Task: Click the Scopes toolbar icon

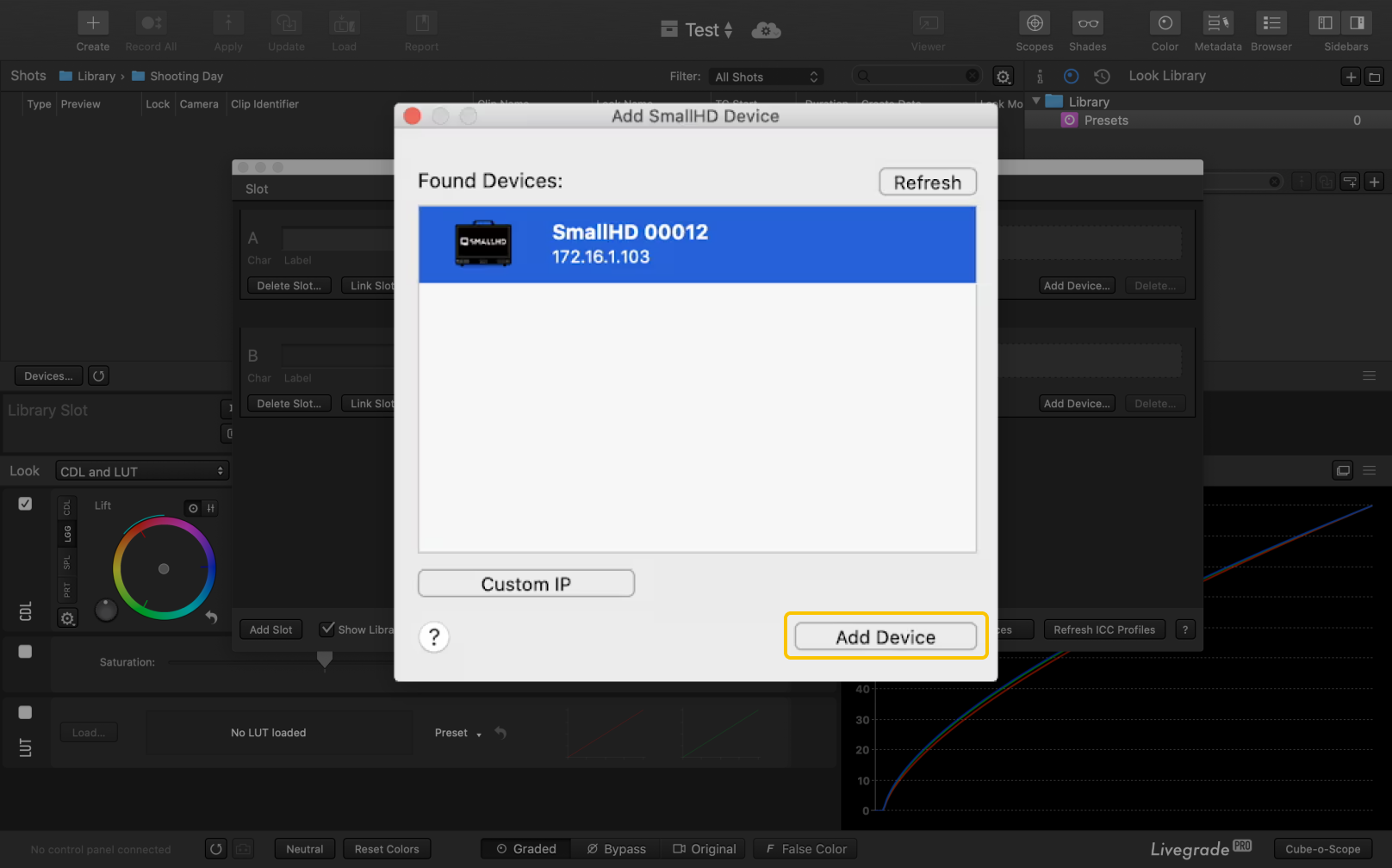Action: [1035, 23]
